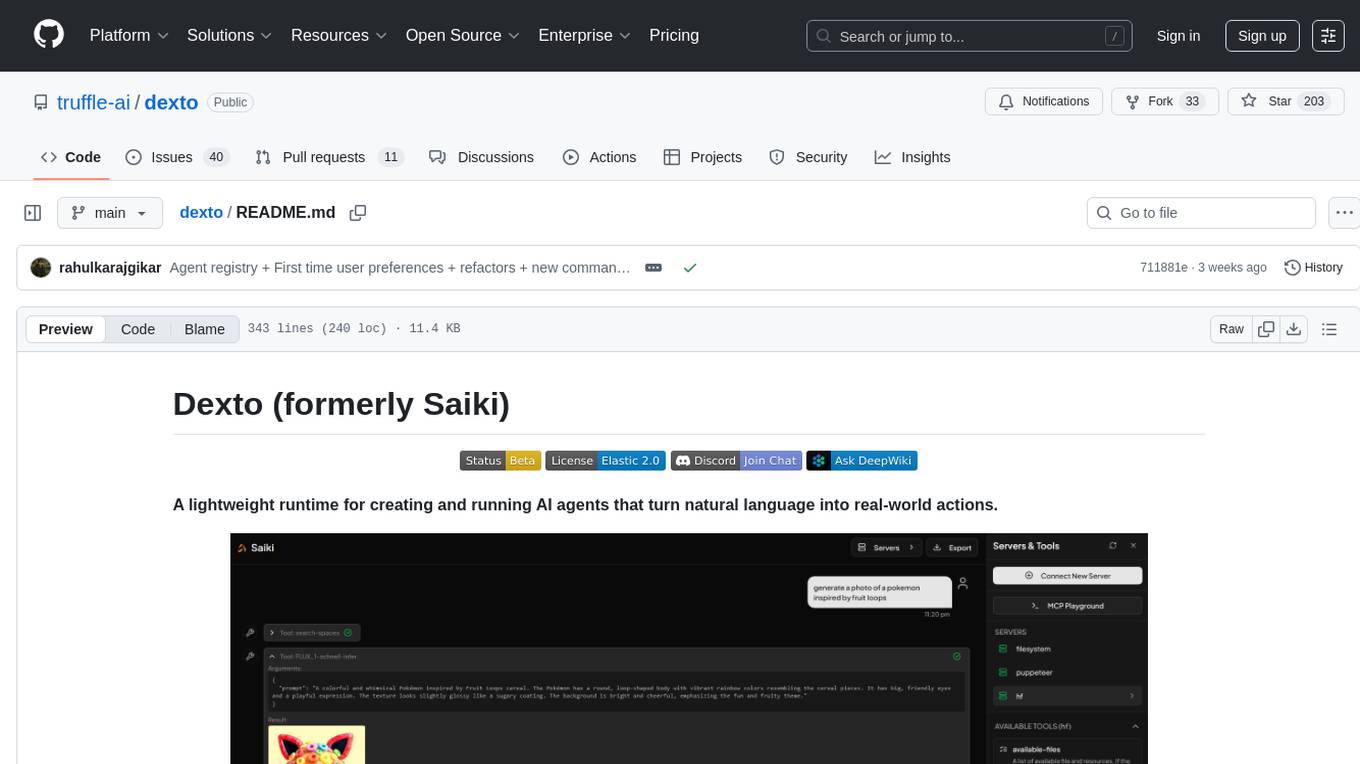Expand the Open Source menu
Viewport: 1360px width, 764px height.
tap(462, 35)
